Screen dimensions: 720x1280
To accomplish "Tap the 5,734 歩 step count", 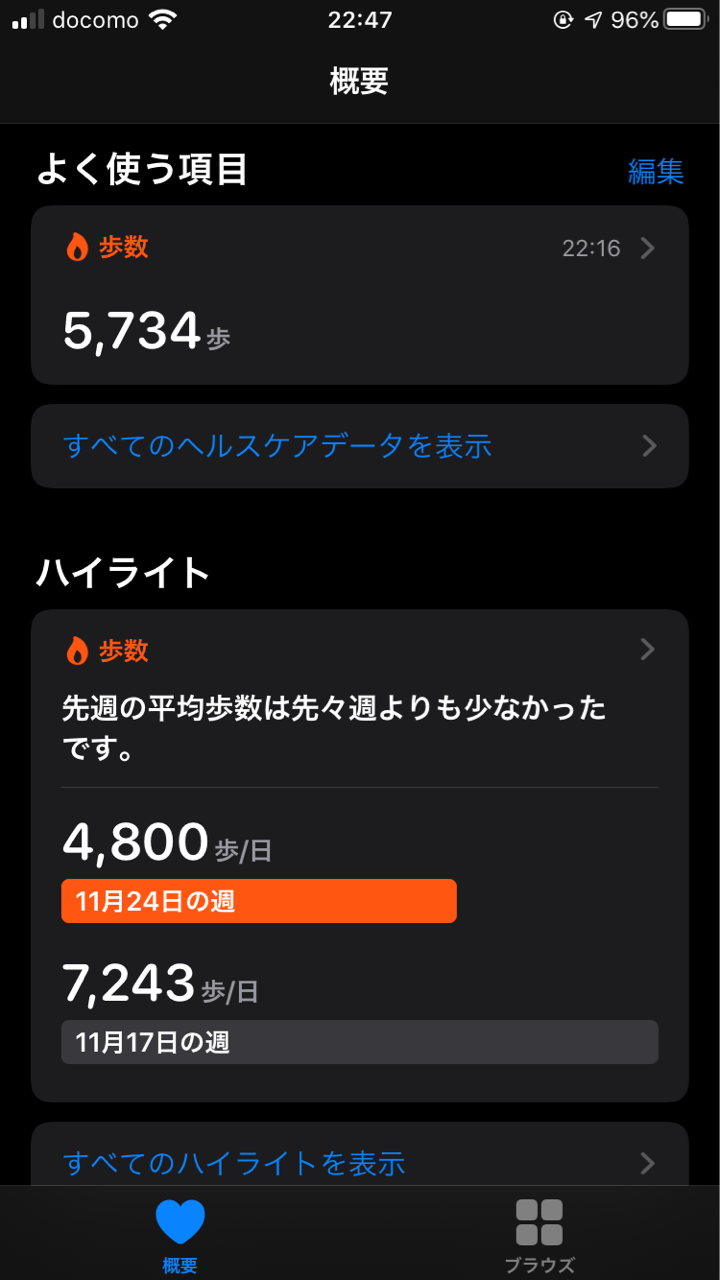I will point(146,331).
